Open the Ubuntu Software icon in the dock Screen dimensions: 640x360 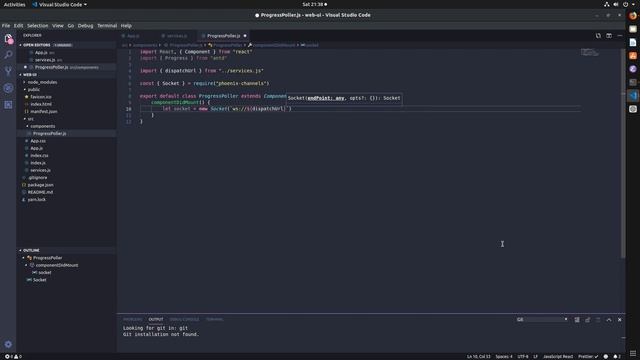pyautogui.click(x=633, y=56)
